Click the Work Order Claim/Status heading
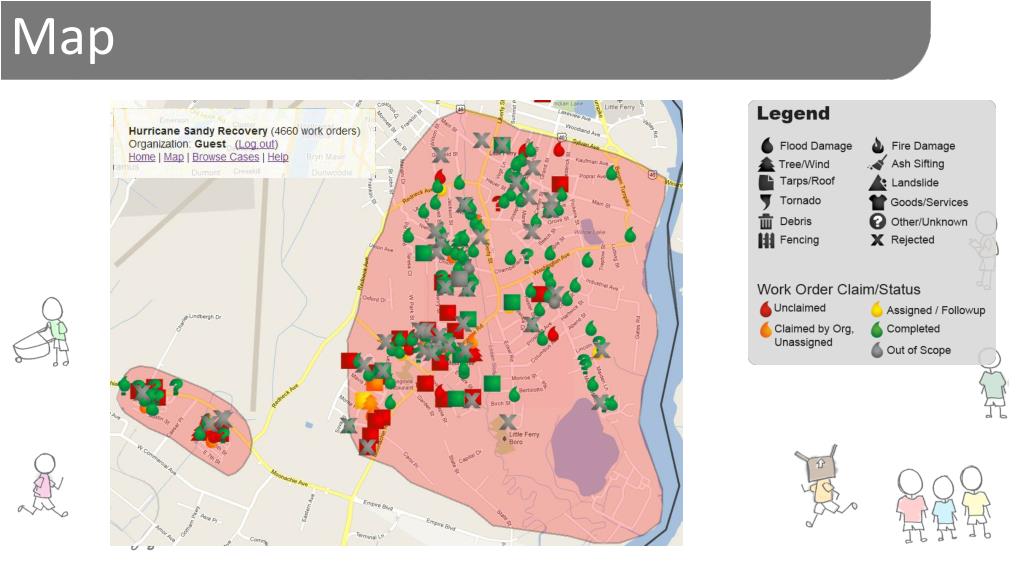 point(839,289)
